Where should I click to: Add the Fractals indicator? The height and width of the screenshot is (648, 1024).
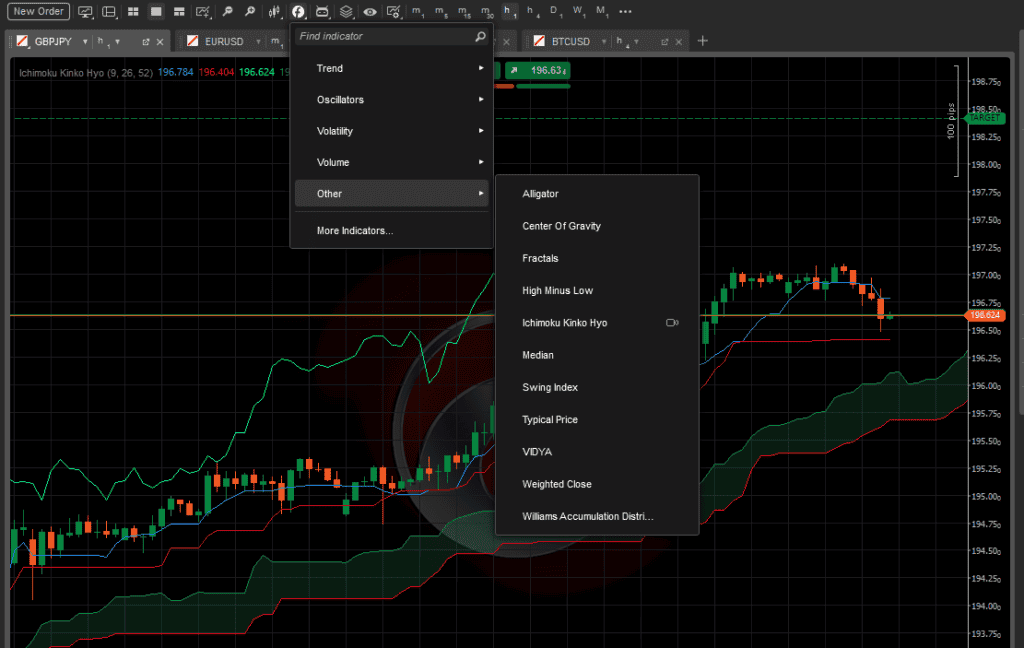coord(597,258)
